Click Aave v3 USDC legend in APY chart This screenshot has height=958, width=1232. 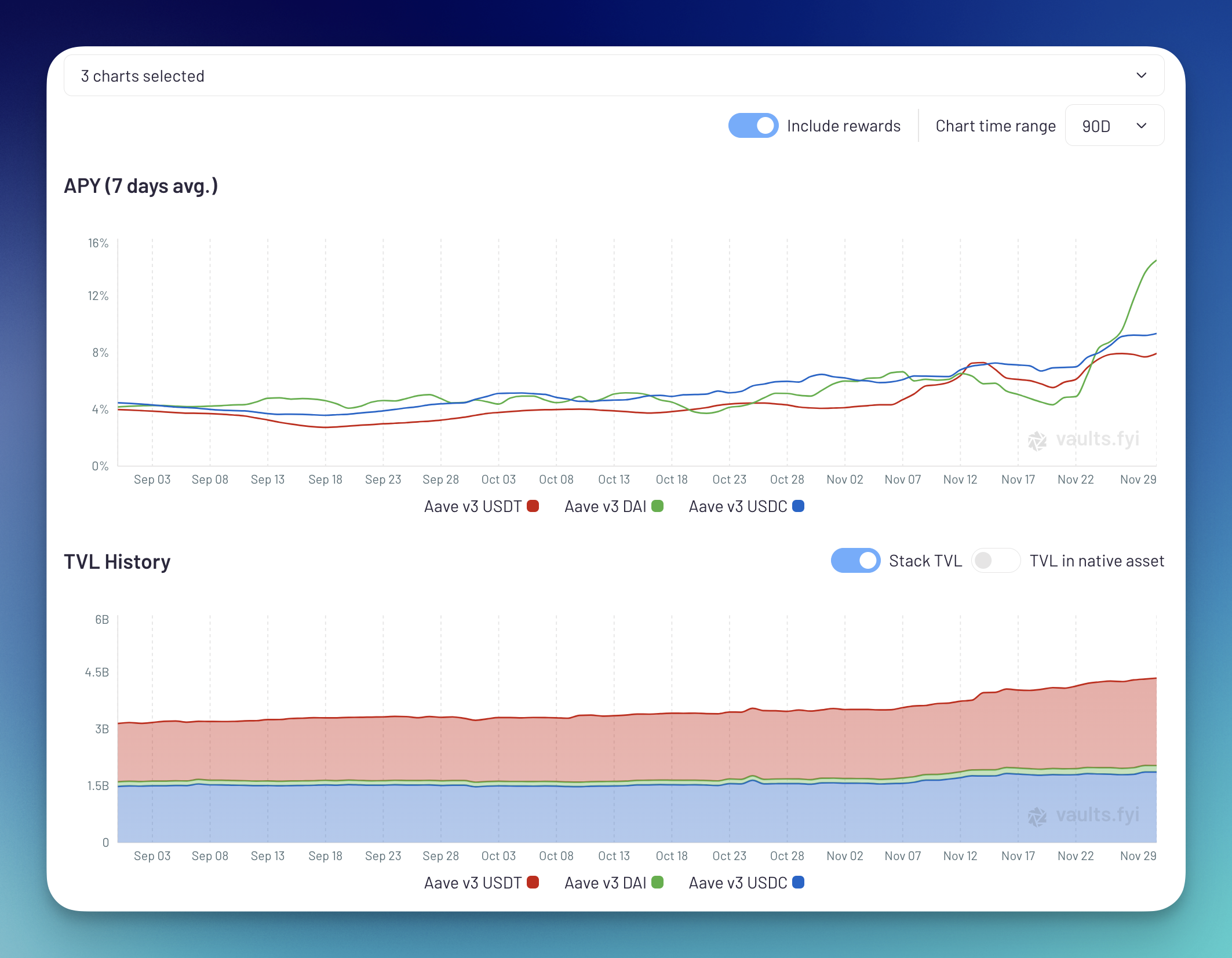tap(746, 507)
